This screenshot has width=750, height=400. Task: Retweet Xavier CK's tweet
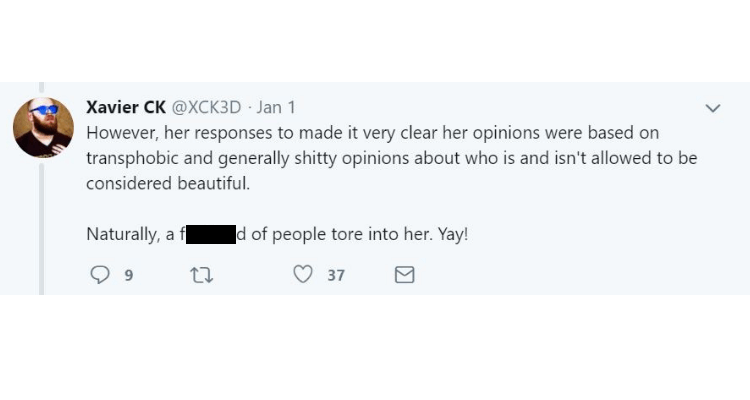click(202, 274)
